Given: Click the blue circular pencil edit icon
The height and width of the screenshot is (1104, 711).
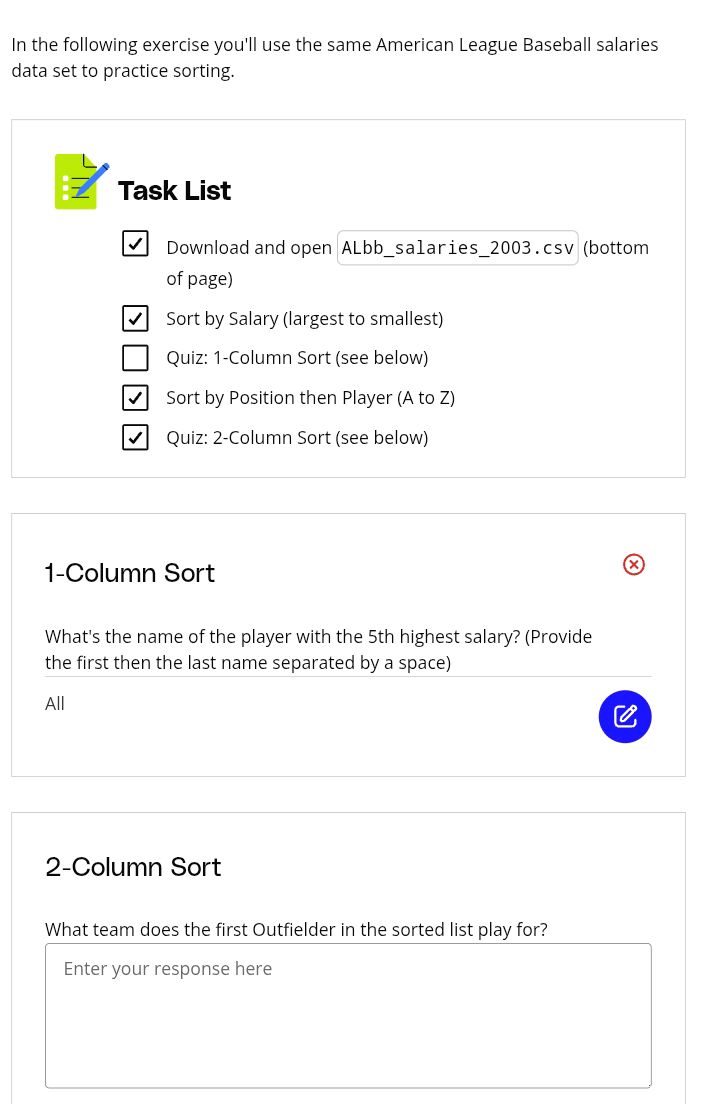Looking at the screenshot, I should [x=625, y=716].
